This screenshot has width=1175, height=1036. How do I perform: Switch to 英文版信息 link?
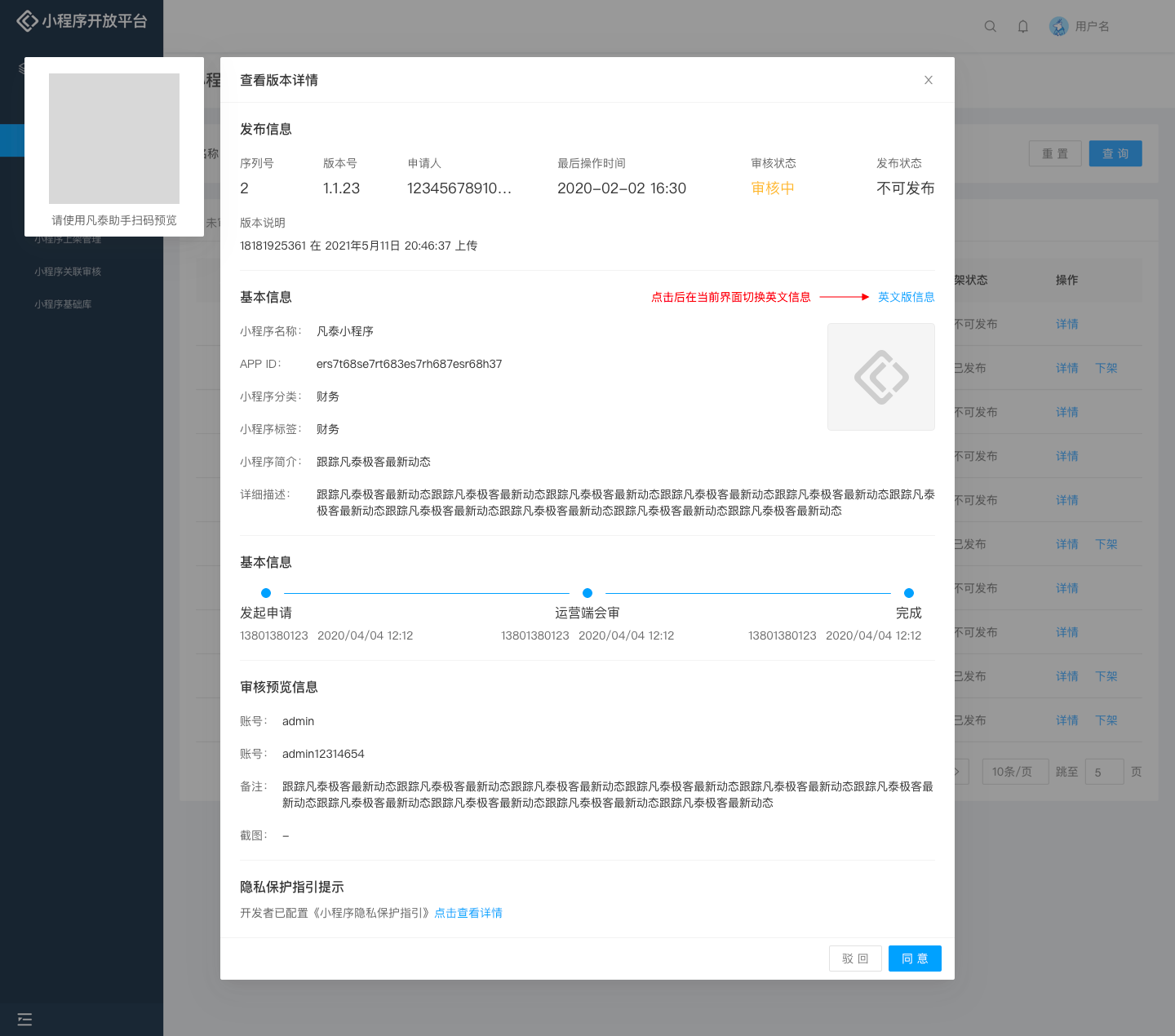point(906,297)
